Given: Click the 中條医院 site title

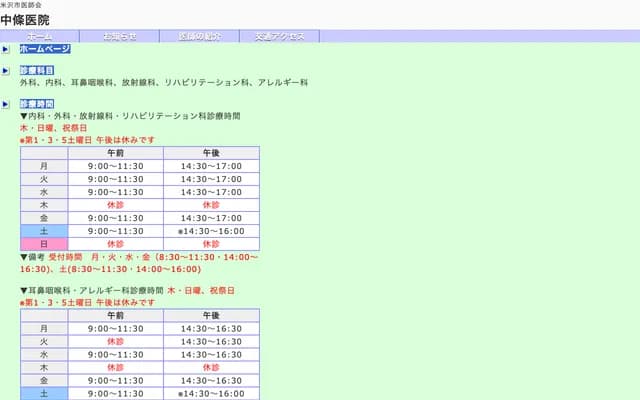Looking at the screenshot, I should (25, 20).
